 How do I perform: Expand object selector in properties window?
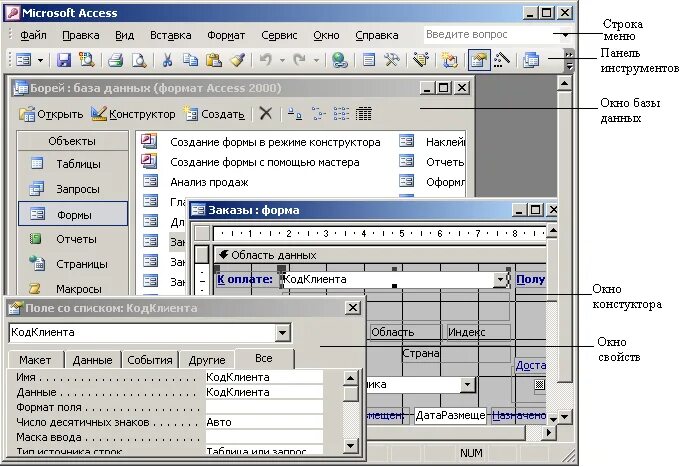(282, 333)
